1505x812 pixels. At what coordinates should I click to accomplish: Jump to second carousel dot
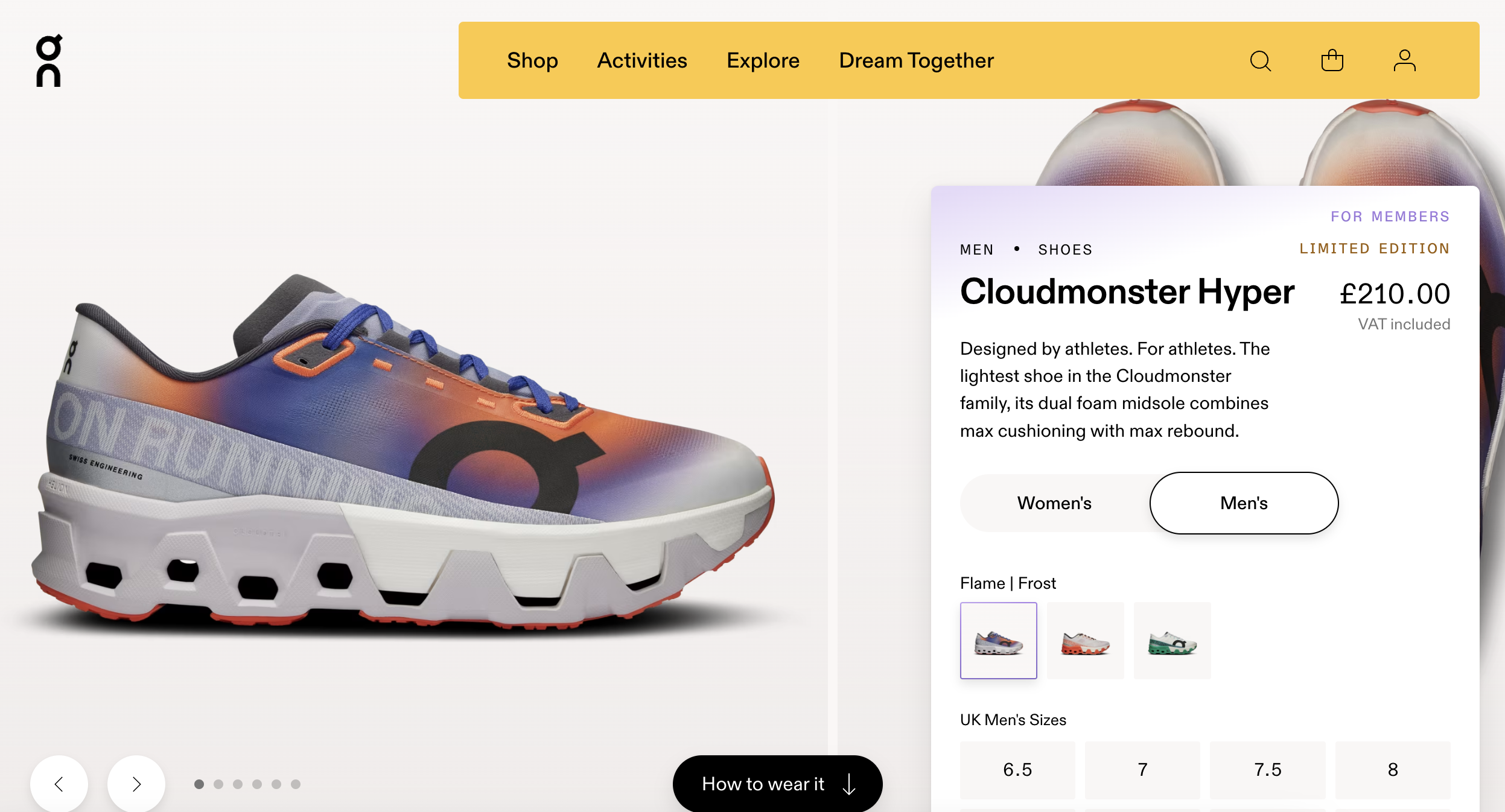tap(218, 784)
